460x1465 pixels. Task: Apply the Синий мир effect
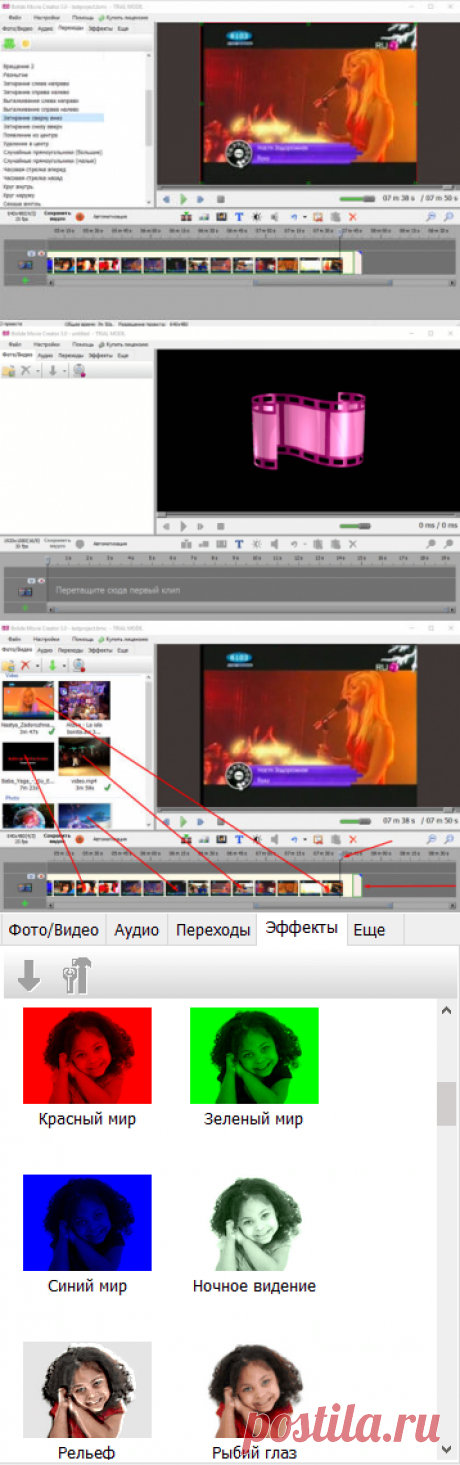coord(87,1222)
